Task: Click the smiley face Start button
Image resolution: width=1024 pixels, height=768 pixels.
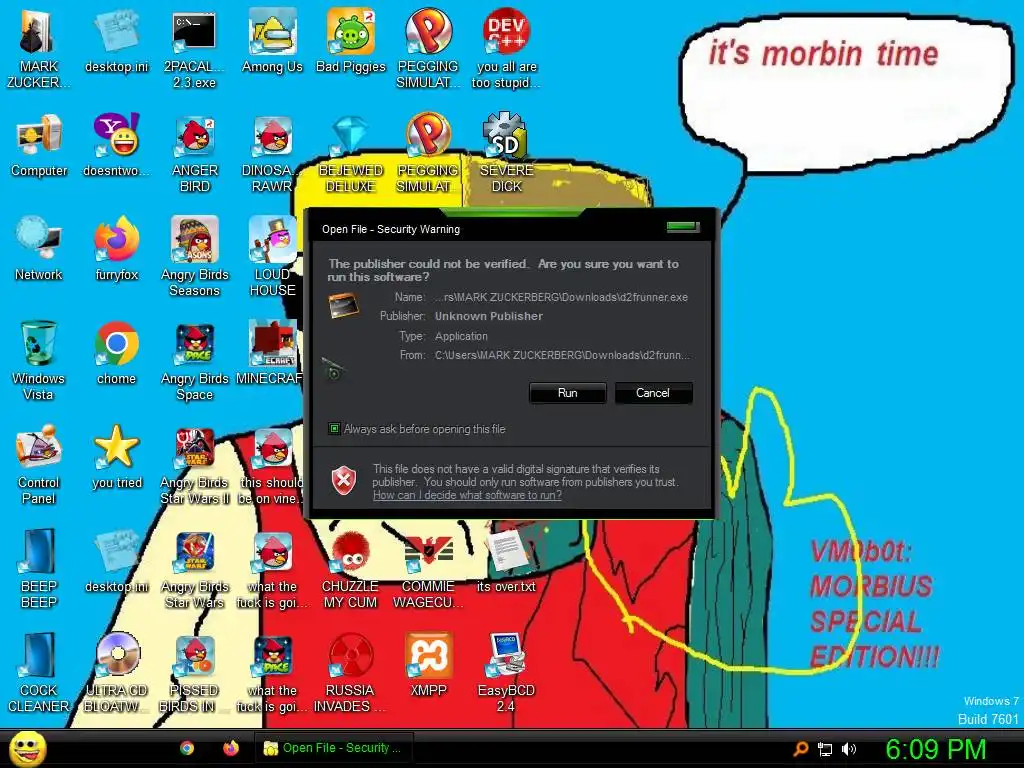Action: [x=27, y=749]
